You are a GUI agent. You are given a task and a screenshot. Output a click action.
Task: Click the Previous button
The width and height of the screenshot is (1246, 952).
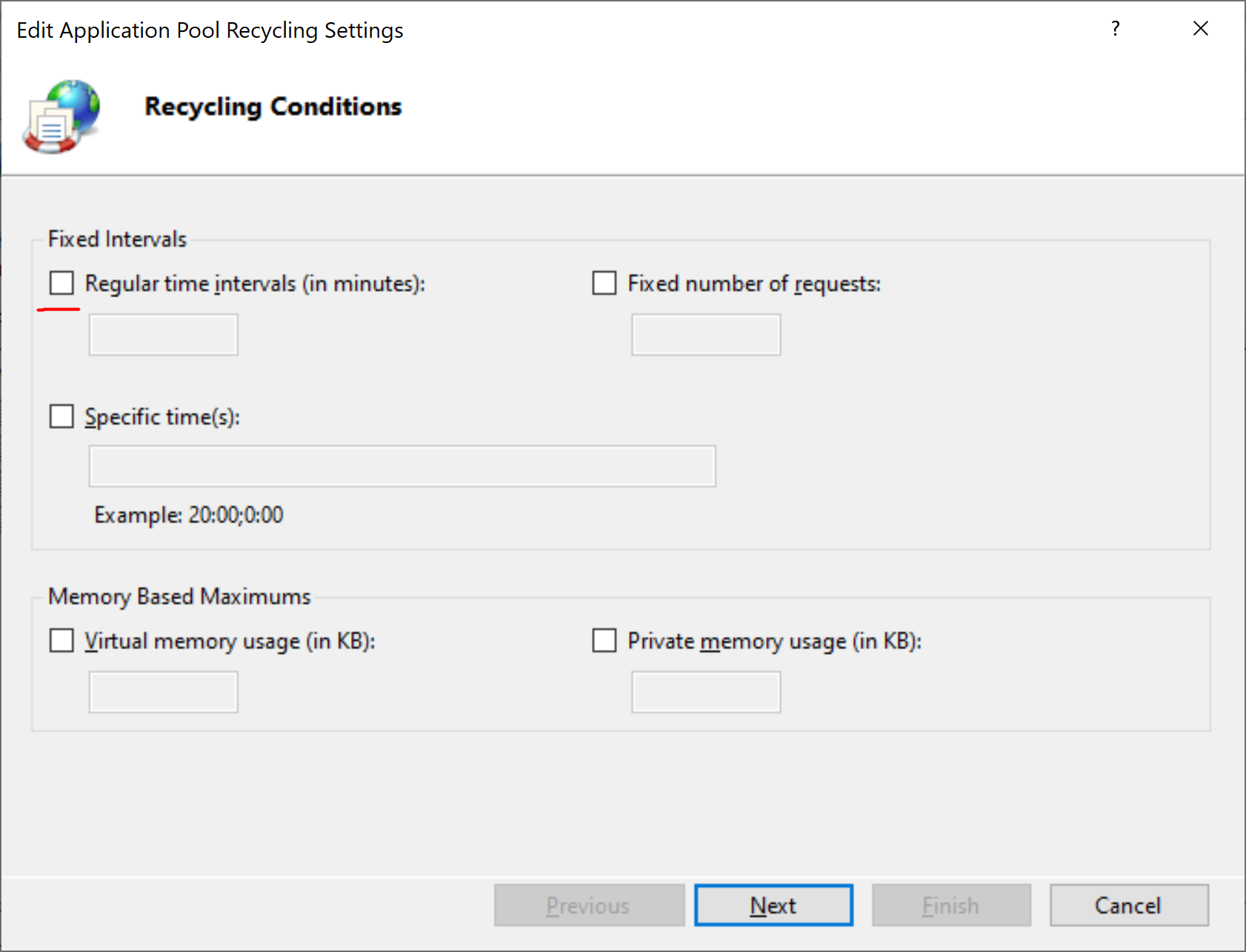point(589,905)
